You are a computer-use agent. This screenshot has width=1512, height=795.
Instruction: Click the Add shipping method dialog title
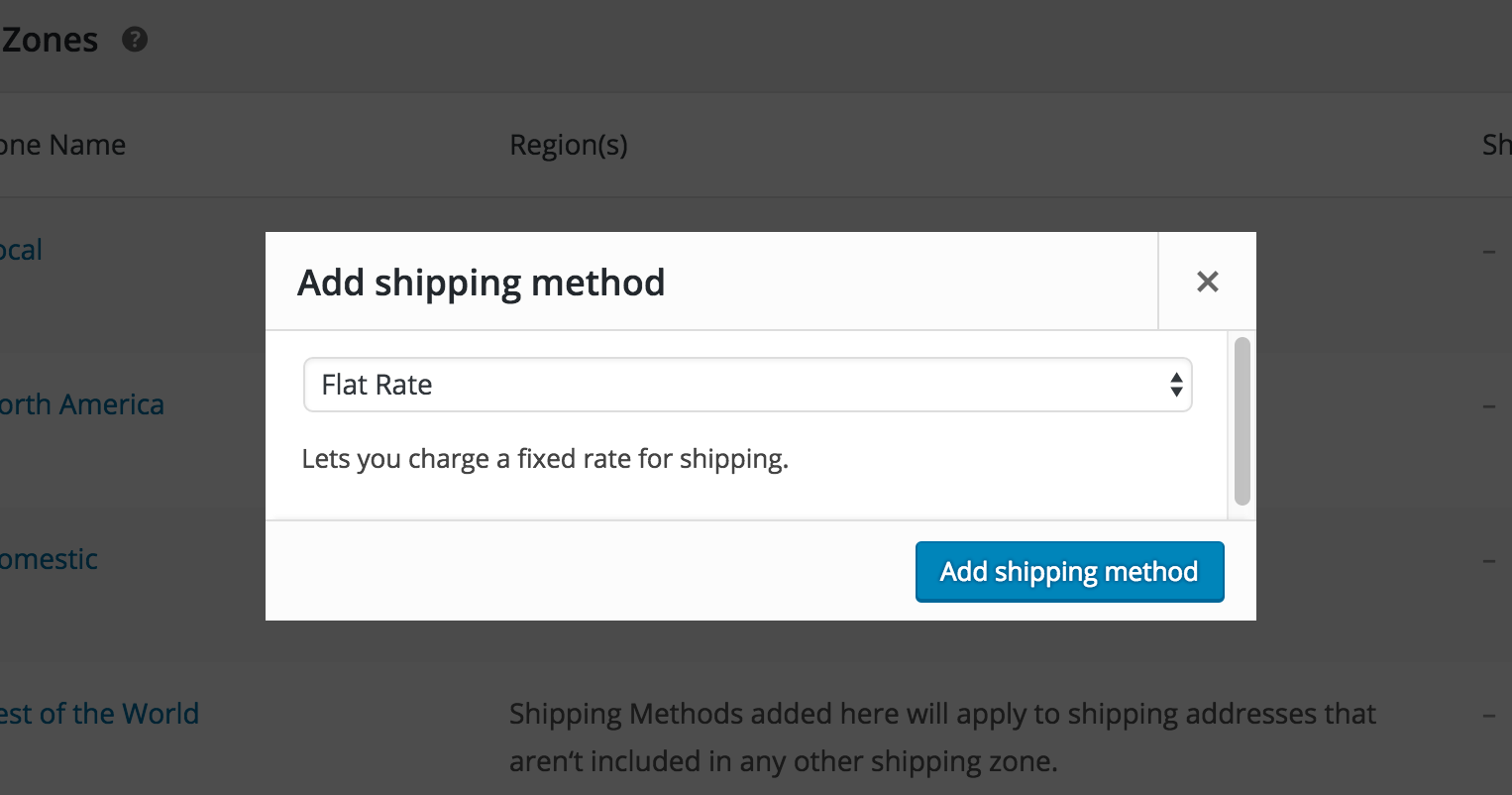(482, 283)
